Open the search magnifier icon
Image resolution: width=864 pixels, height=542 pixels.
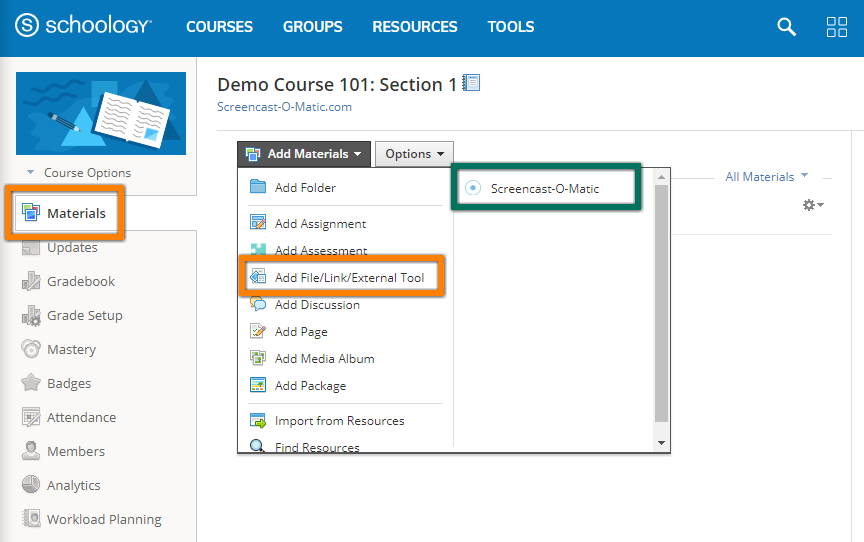[786, 26]
